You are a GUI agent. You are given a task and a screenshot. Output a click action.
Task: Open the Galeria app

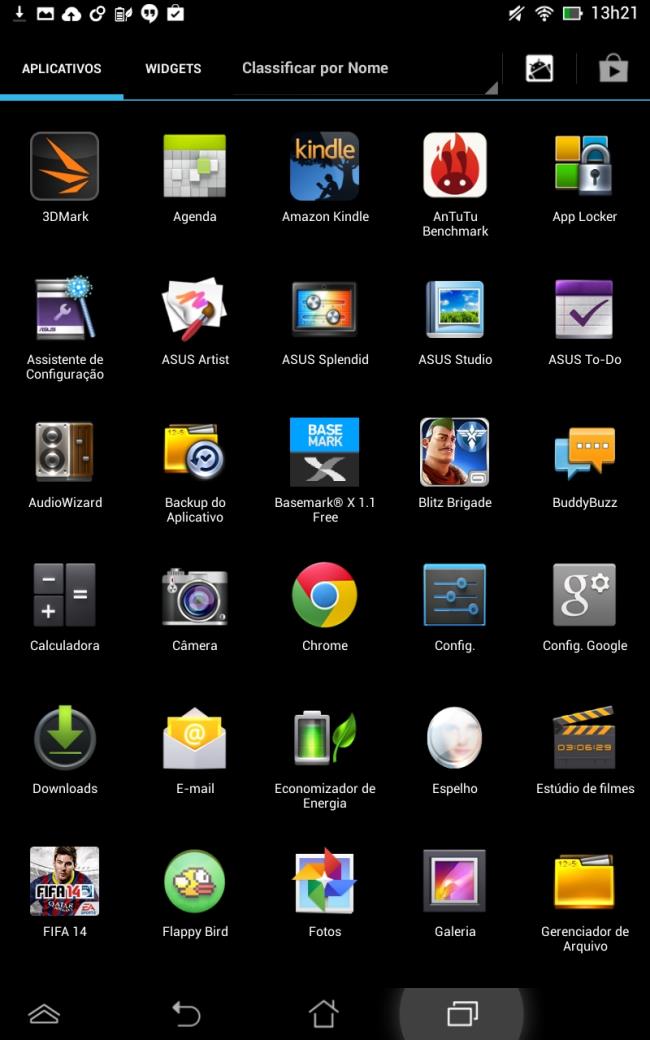[455, 881]
